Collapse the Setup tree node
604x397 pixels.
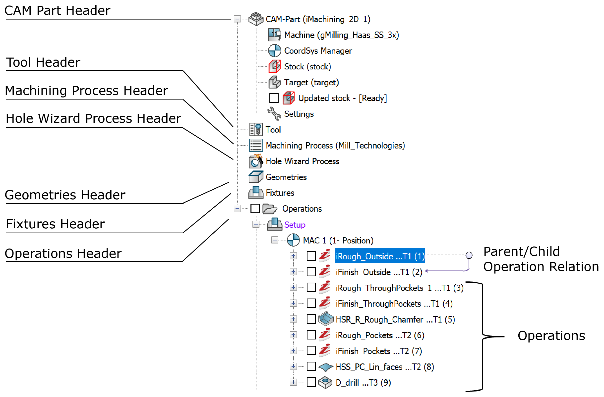(x=256, y=224)
